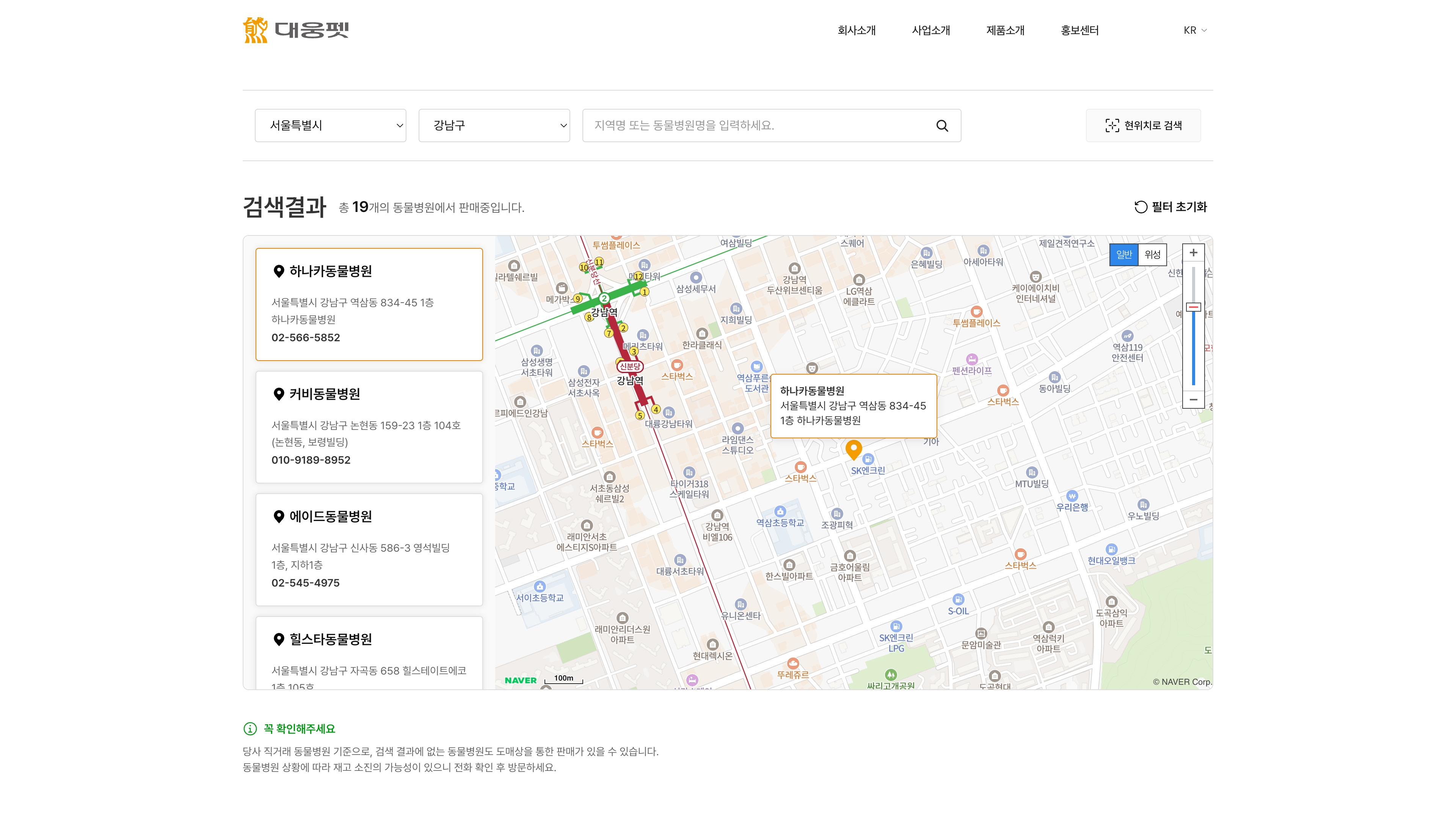Switch map to 위성 view
1456x819 pixels.
pos(1152,254)
